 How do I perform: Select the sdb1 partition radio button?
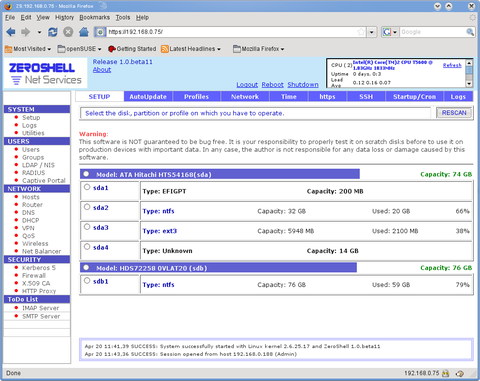coord(87,281)
